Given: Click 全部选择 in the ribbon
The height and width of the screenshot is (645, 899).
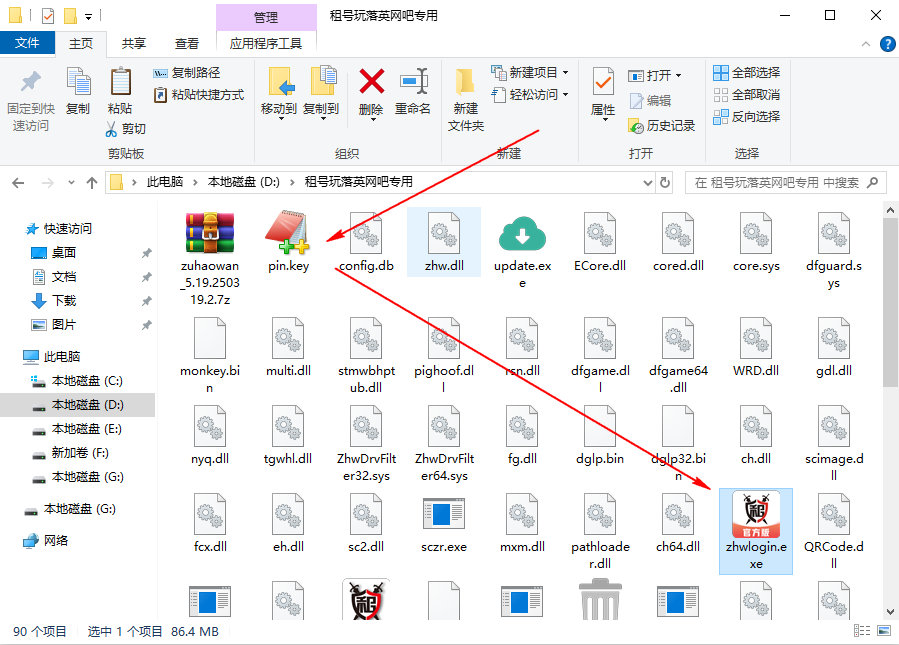Looking at the screenshot, I should click(746, 73).
